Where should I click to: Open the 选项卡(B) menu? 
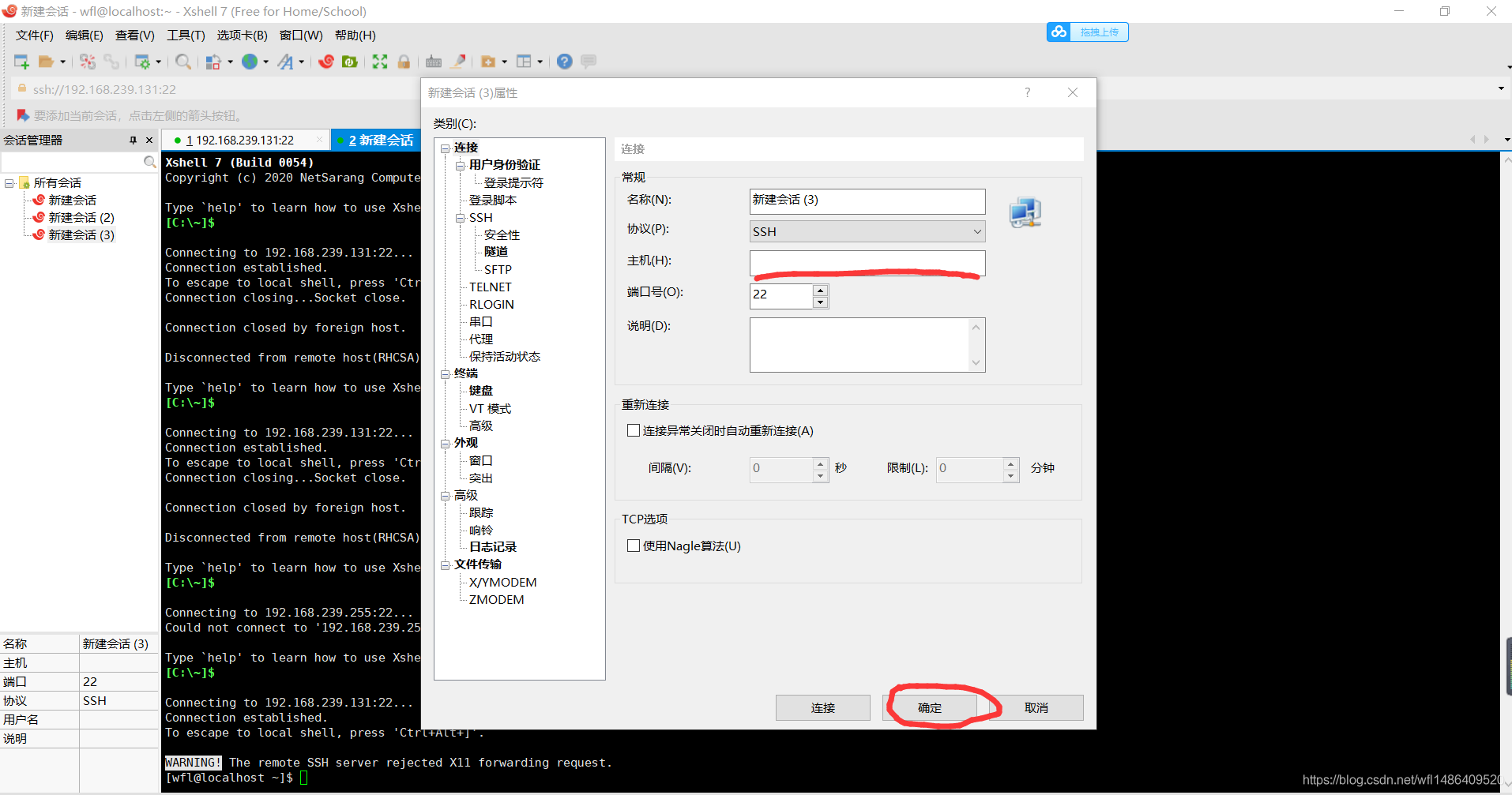coord(243,36)
